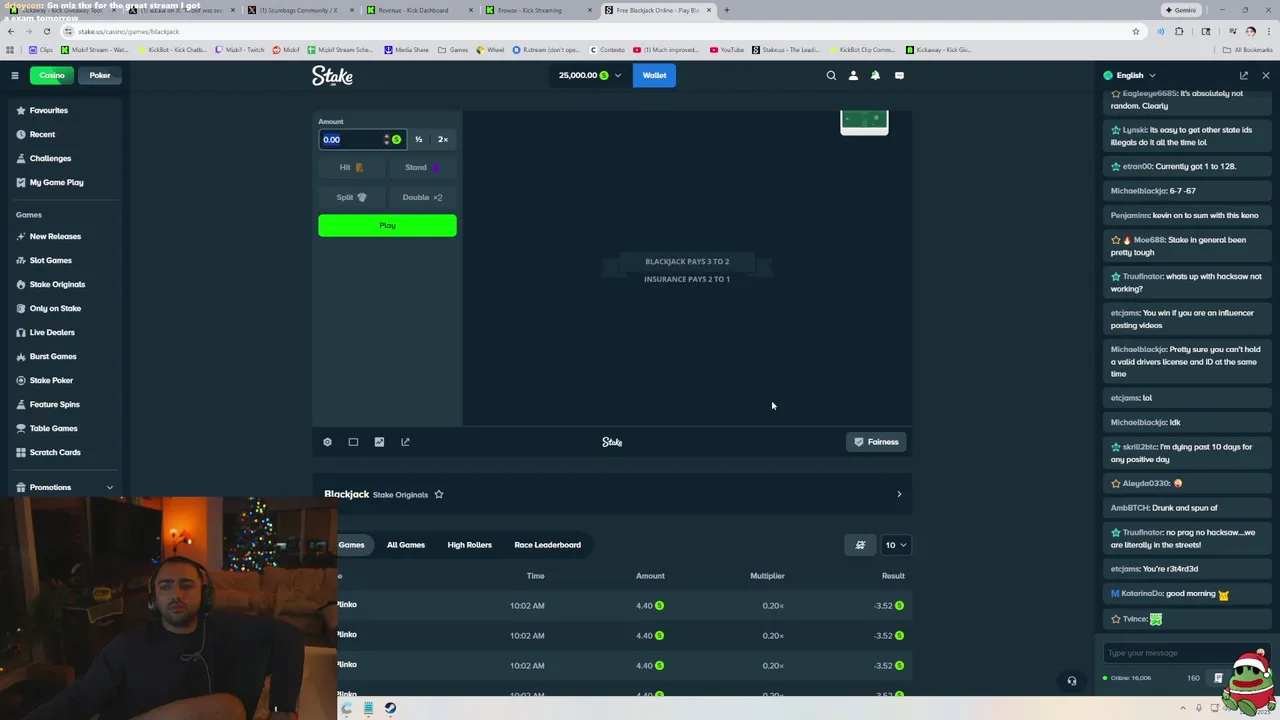Open the Revenue - Kick Dashboard tab
Image resolution: width=1280 pixels, height=720 pixels.
click(x=418, y=10)
